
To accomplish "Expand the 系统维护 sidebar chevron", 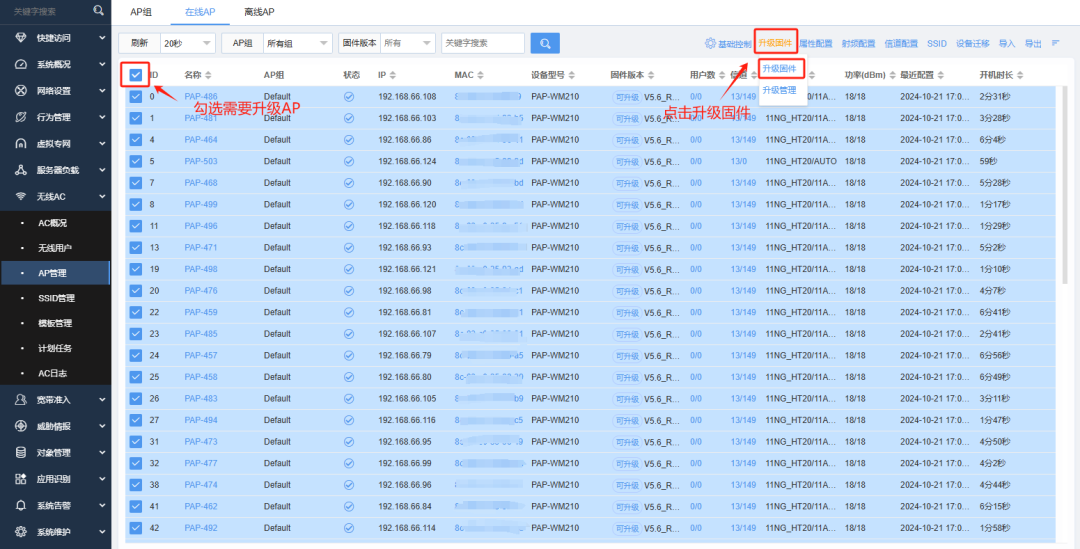I will pyautogui.click(x=102, y=532).
